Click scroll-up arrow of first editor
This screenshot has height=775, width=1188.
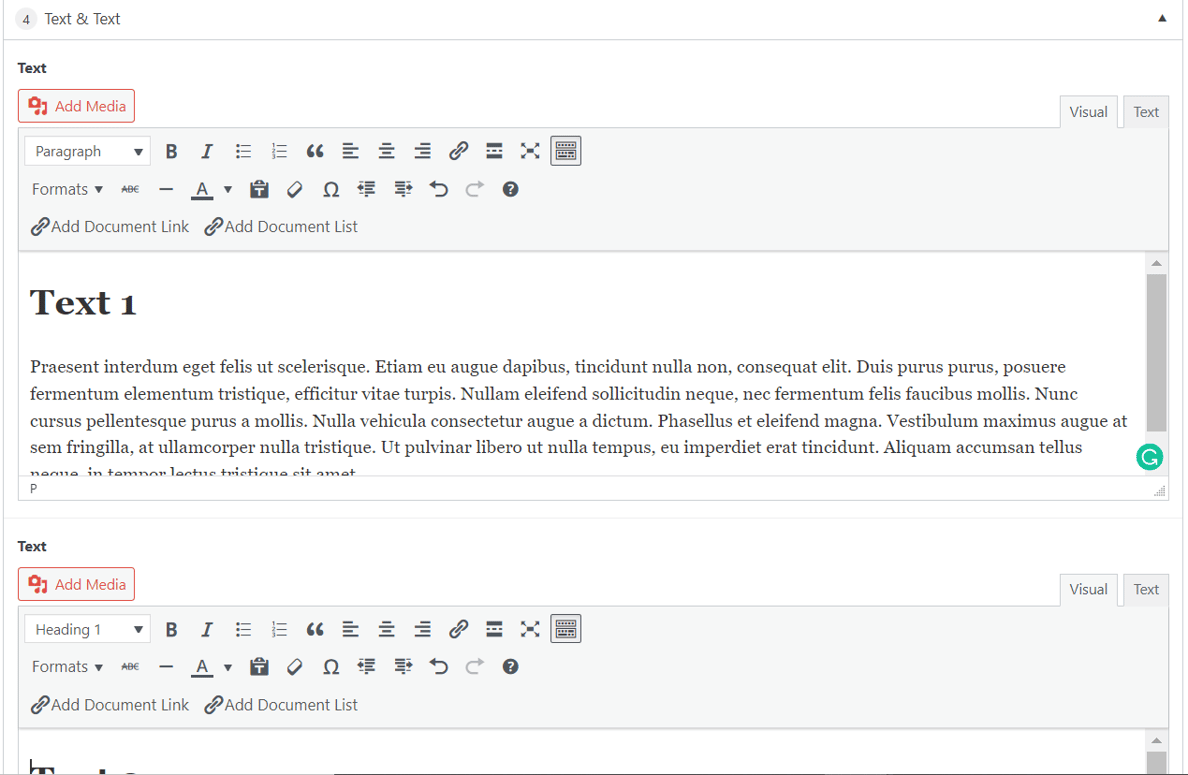tap(1156, 263)
